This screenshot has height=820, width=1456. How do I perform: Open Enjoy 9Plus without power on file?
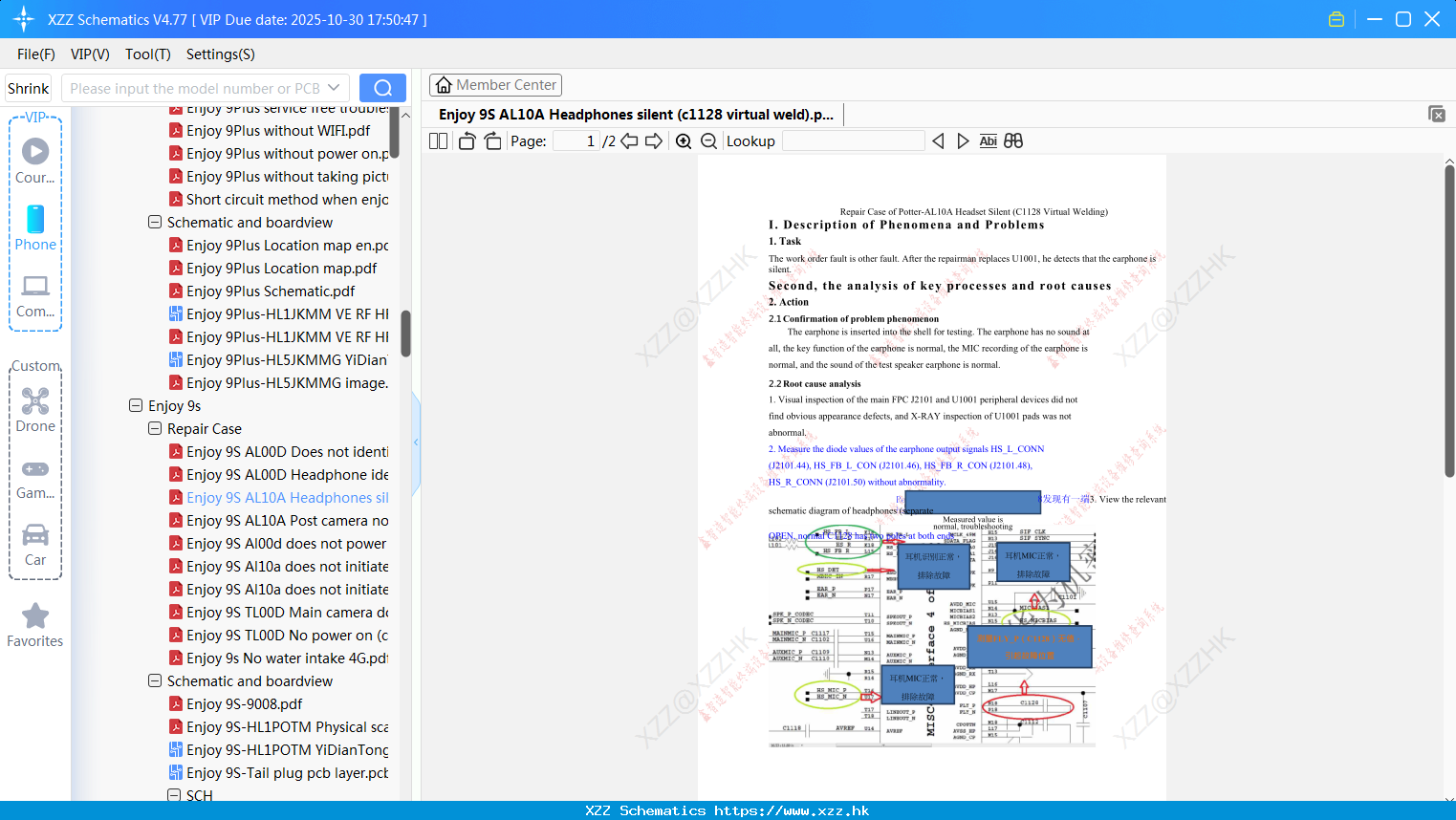click(x=278, y=153)
